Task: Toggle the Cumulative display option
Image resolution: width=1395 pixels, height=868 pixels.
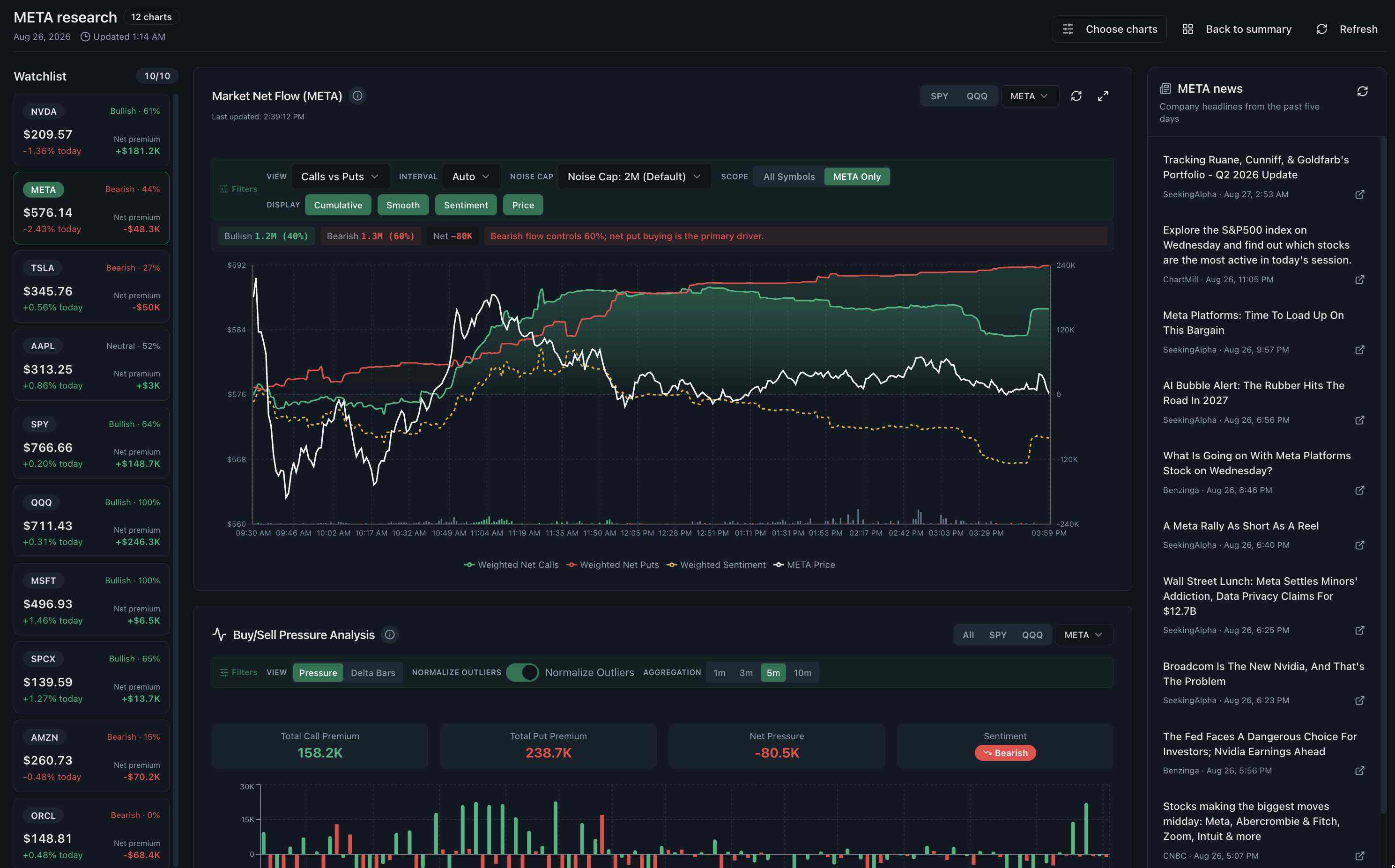Action: pyautogui.click(x=338, y=205)
